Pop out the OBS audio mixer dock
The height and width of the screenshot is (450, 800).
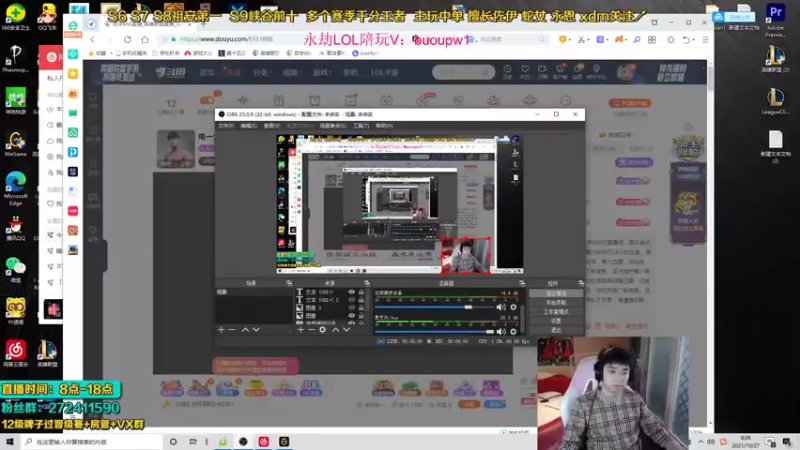522,283
